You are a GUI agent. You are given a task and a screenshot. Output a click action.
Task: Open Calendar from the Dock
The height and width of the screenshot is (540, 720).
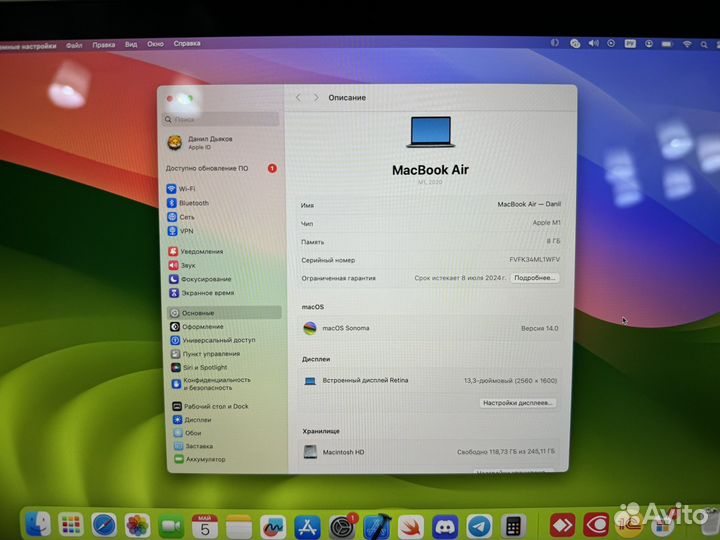(205, 526)
